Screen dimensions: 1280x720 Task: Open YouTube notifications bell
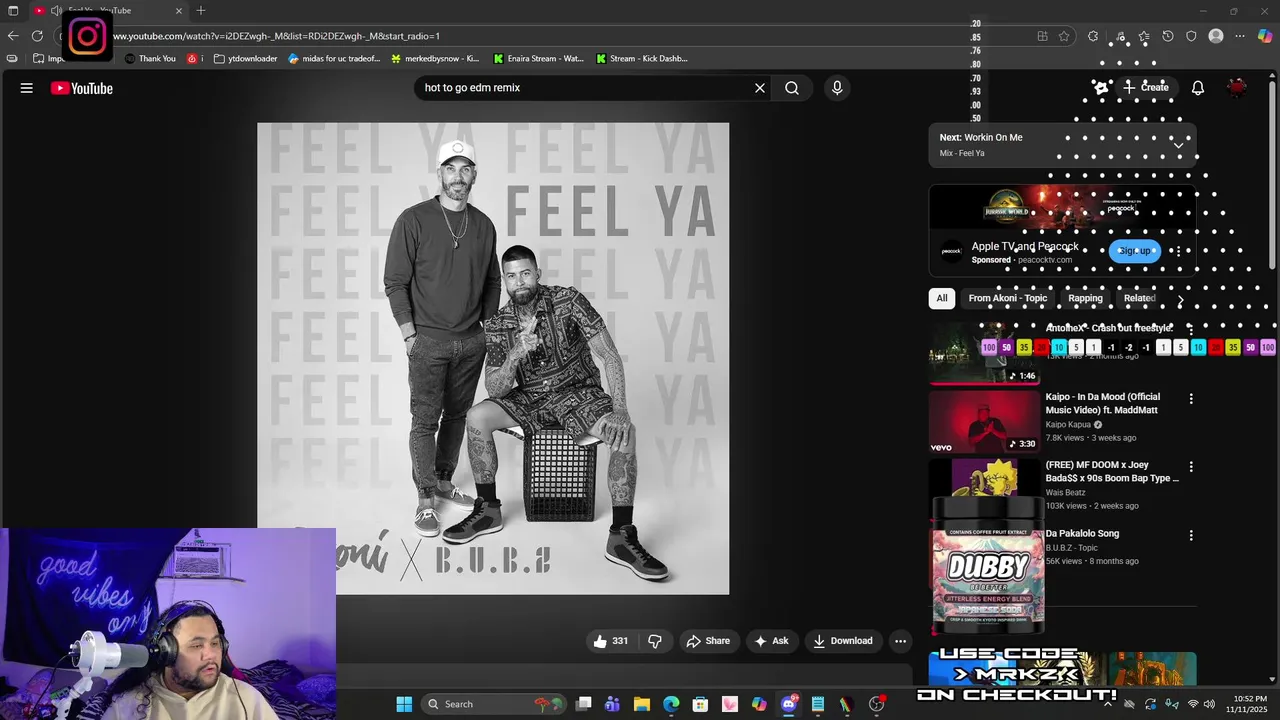pyautogui.click(x=1198, y=88)
